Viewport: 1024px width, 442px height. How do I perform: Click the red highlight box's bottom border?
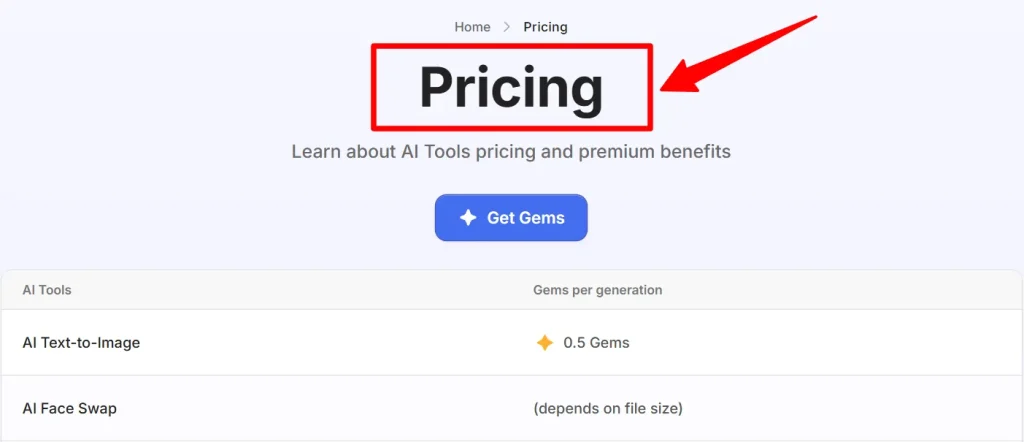click(x=511, y=128)
